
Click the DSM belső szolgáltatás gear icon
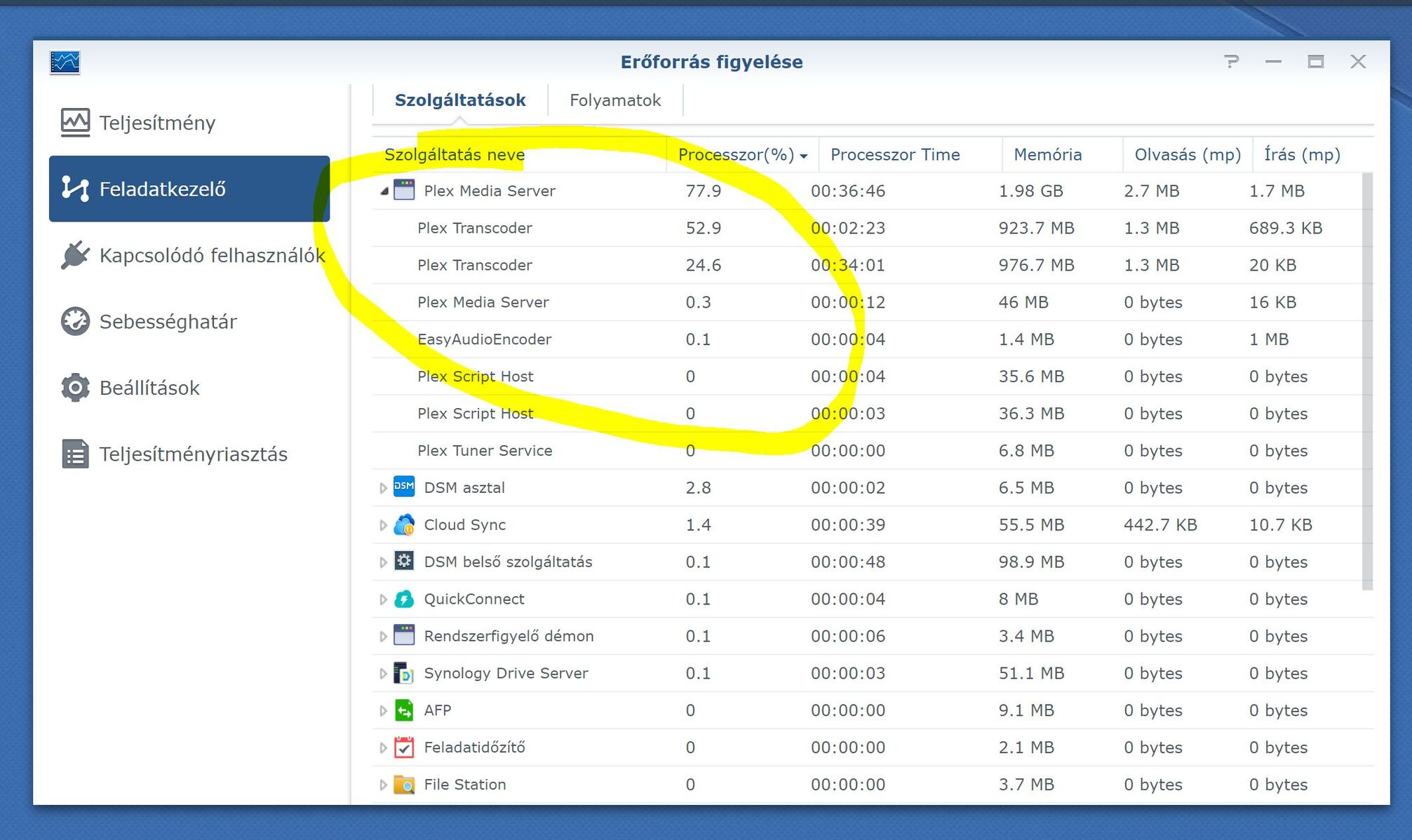[x=404, y=561]
